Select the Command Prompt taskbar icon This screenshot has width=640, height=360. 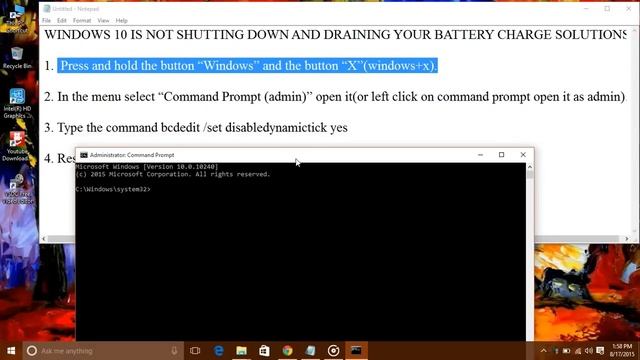tap(356, 351)
